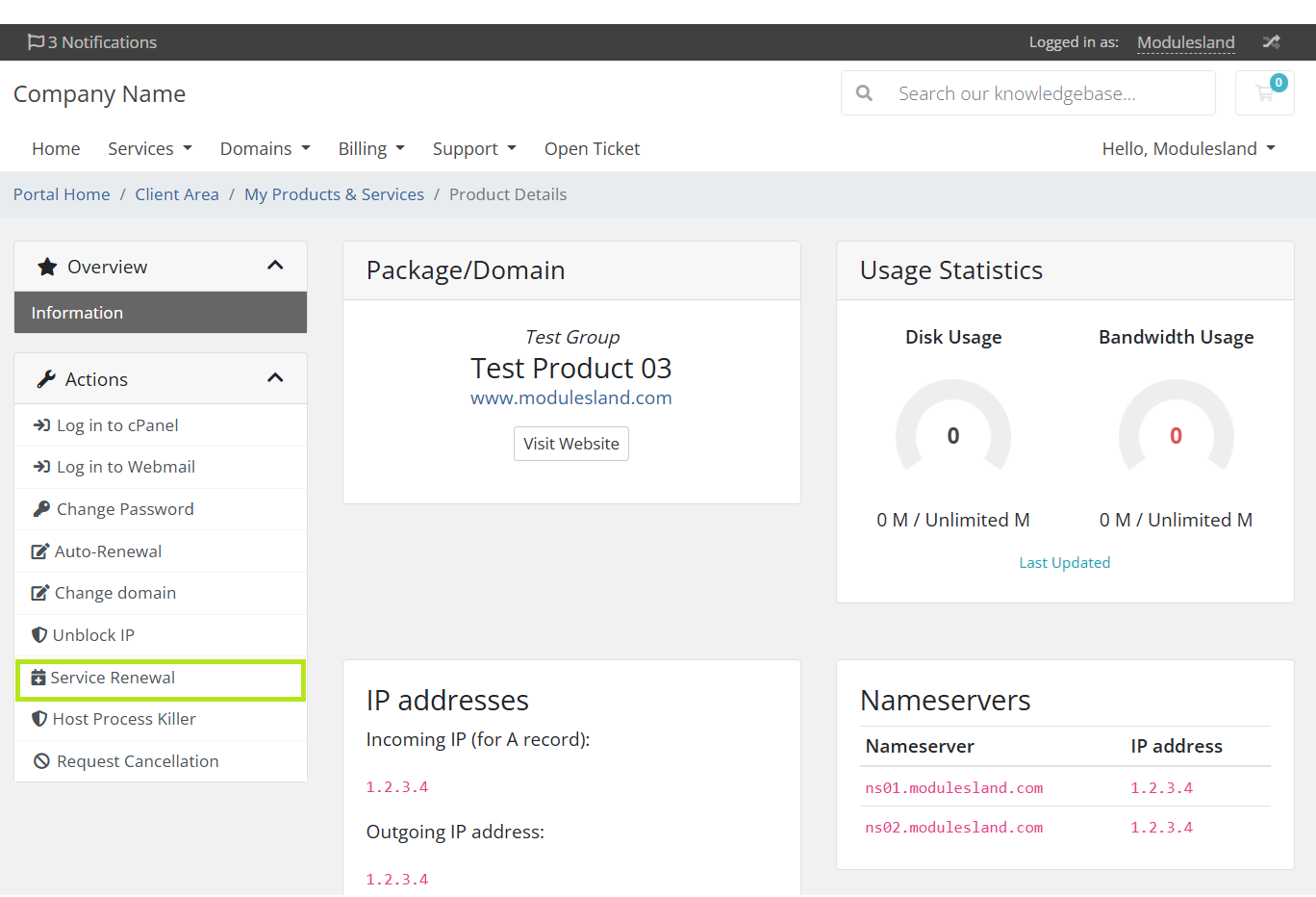The width and height of the screenshot is (1316, 897).
Task: Click the Unblock IP shield icon
Action: point(39,635)
